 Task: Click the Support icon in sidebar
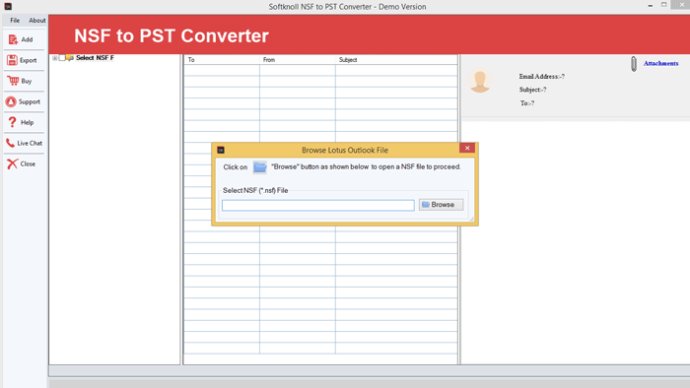[x=11, y=102]
